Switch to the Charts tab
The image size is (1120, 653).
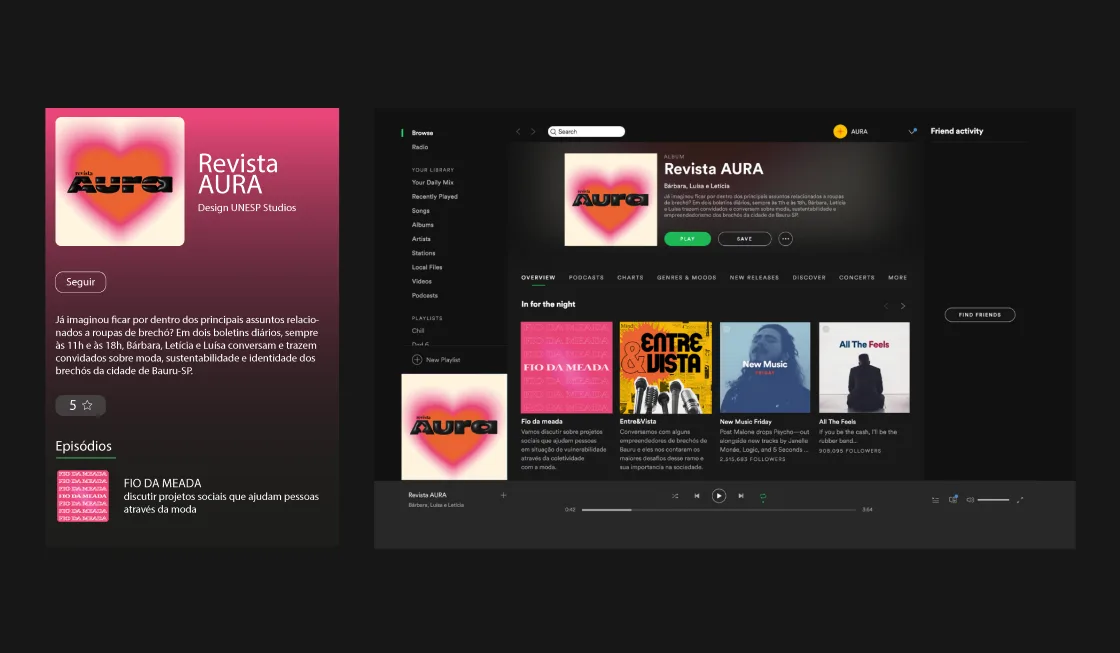(630, 277)
